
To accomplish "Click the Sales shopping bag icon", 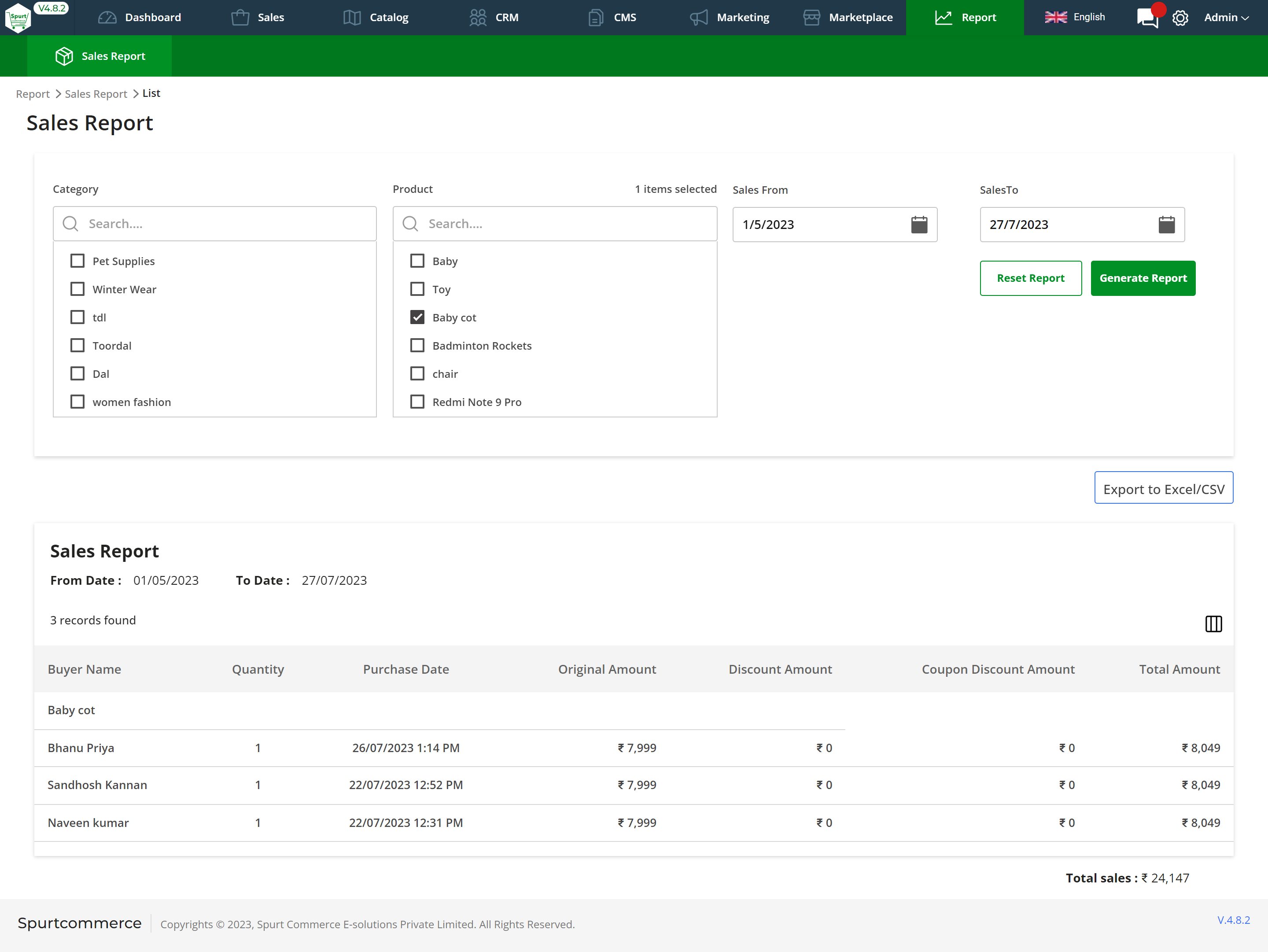I will pyautogui.click(x=240, y=18).
